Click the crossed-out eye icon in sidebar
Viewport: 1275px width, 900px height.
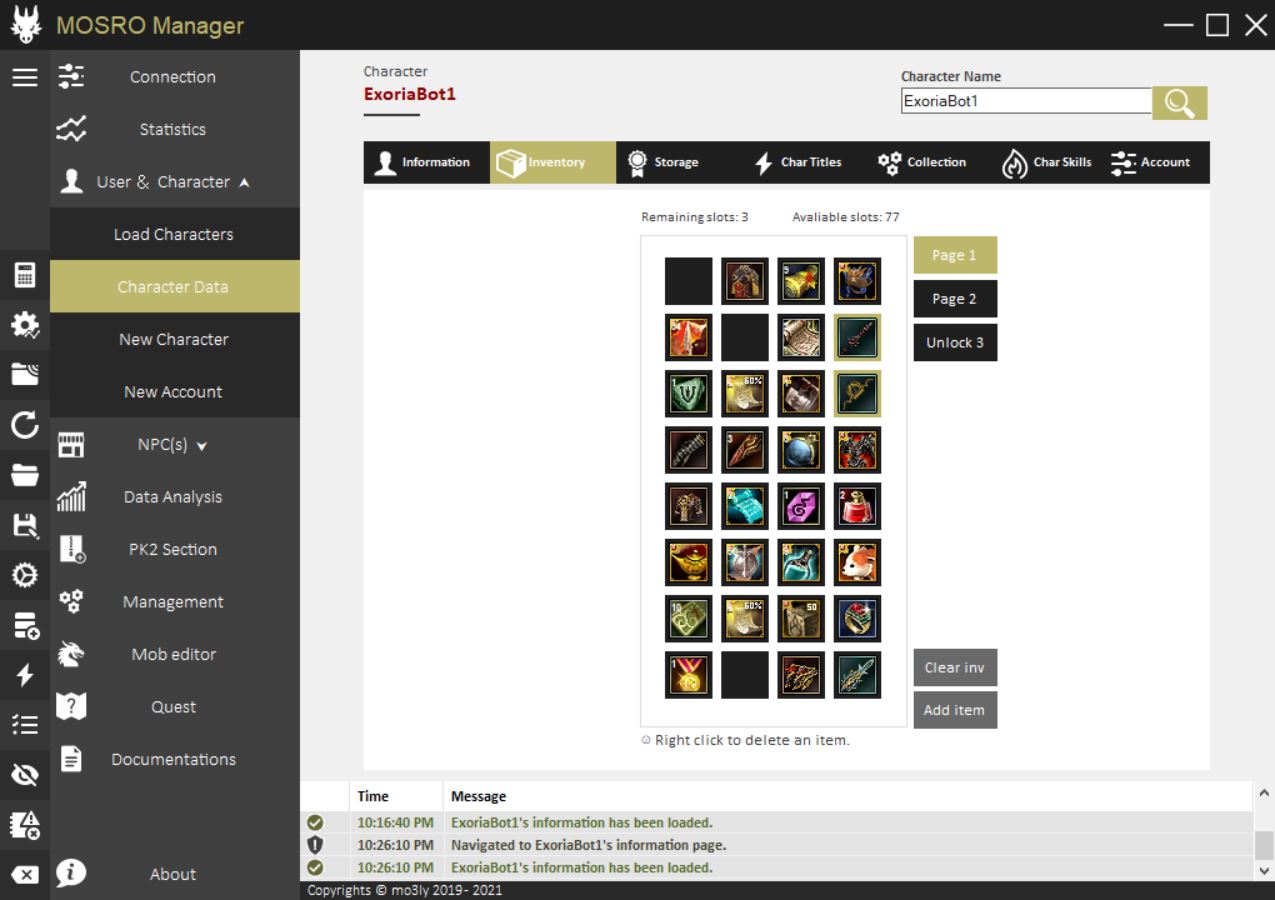25,776
